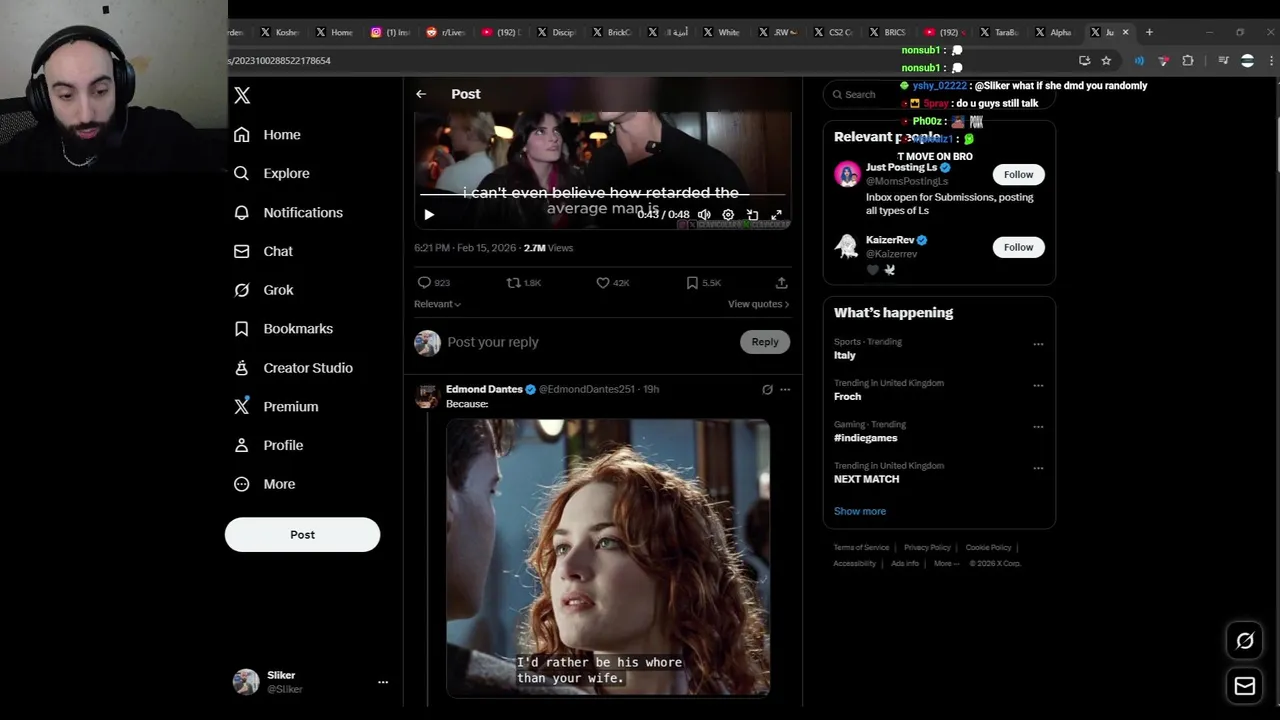Open the floating Messages envelope button
1280x720 pixels.
point(1245,687)
